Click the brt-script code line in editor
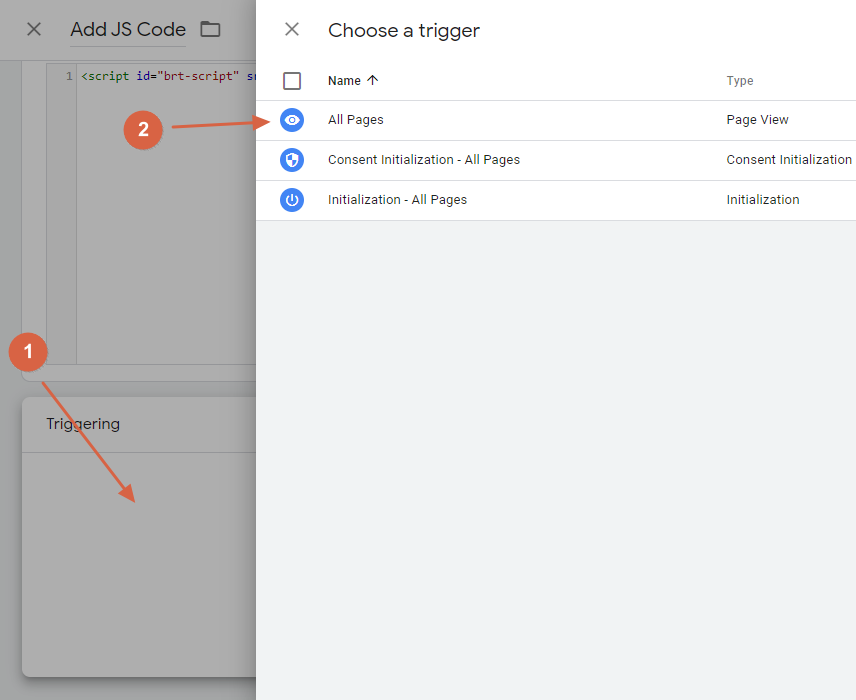The image size is (856, 700). click(168, 76)
